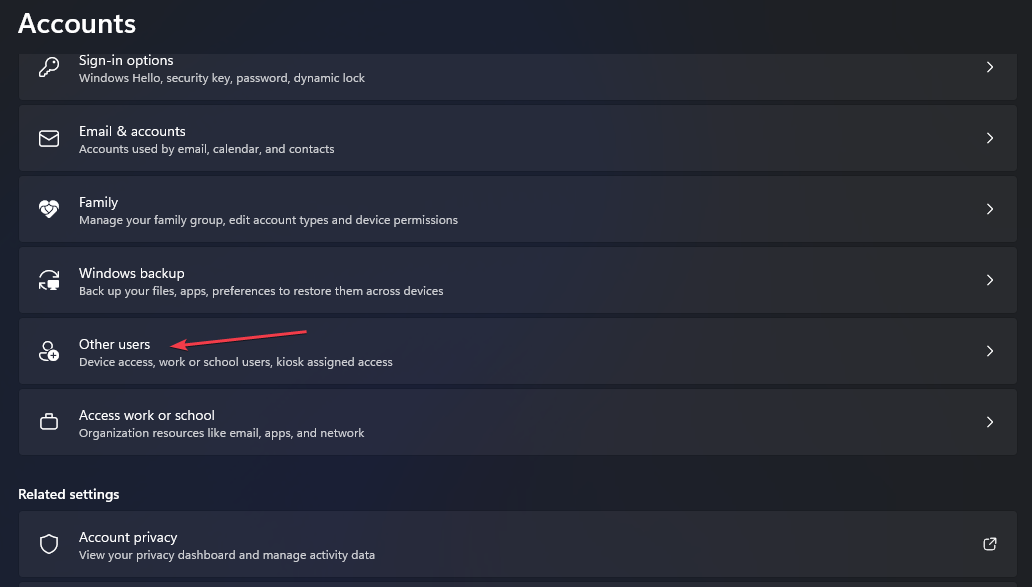This screenshot has height=587, width=1032.
Task: Click the Other users person-plus icon
Action: (x=49, y=351)
